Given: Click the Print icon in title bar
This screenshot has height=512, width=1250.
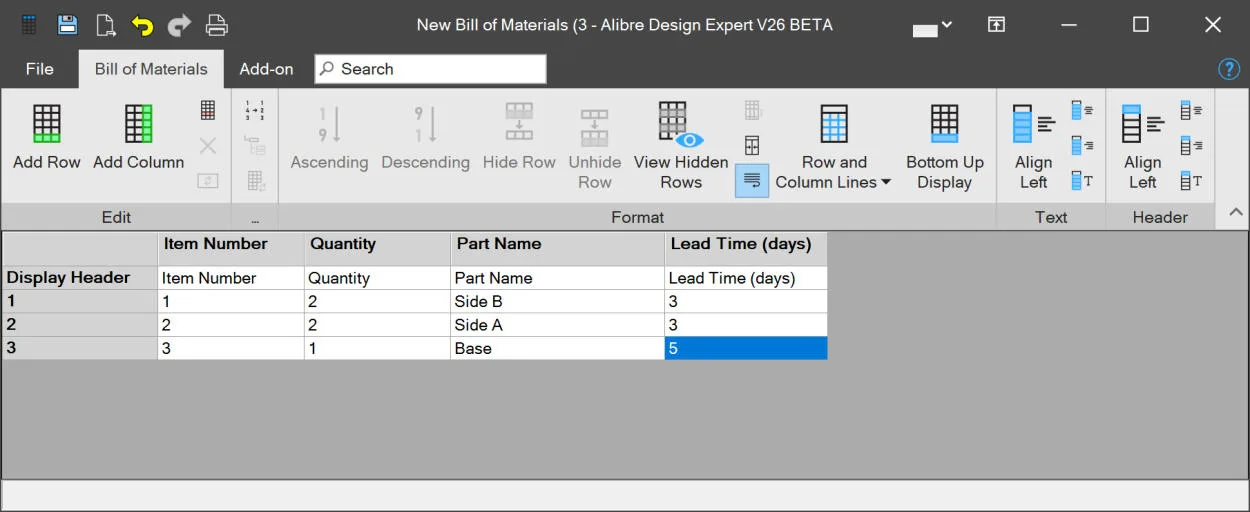Looking at the screenshot, I should coord(216,25).
